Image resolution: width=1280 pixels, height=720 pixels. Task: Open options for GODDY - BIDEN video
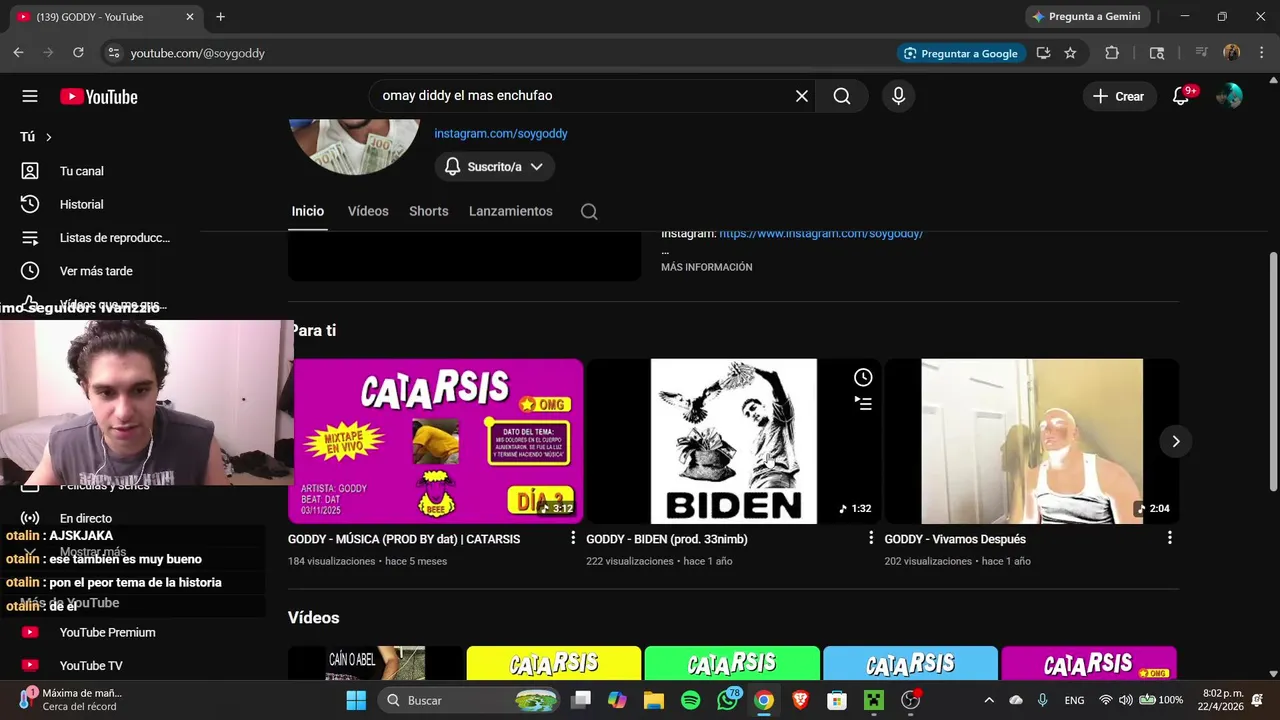871,538
